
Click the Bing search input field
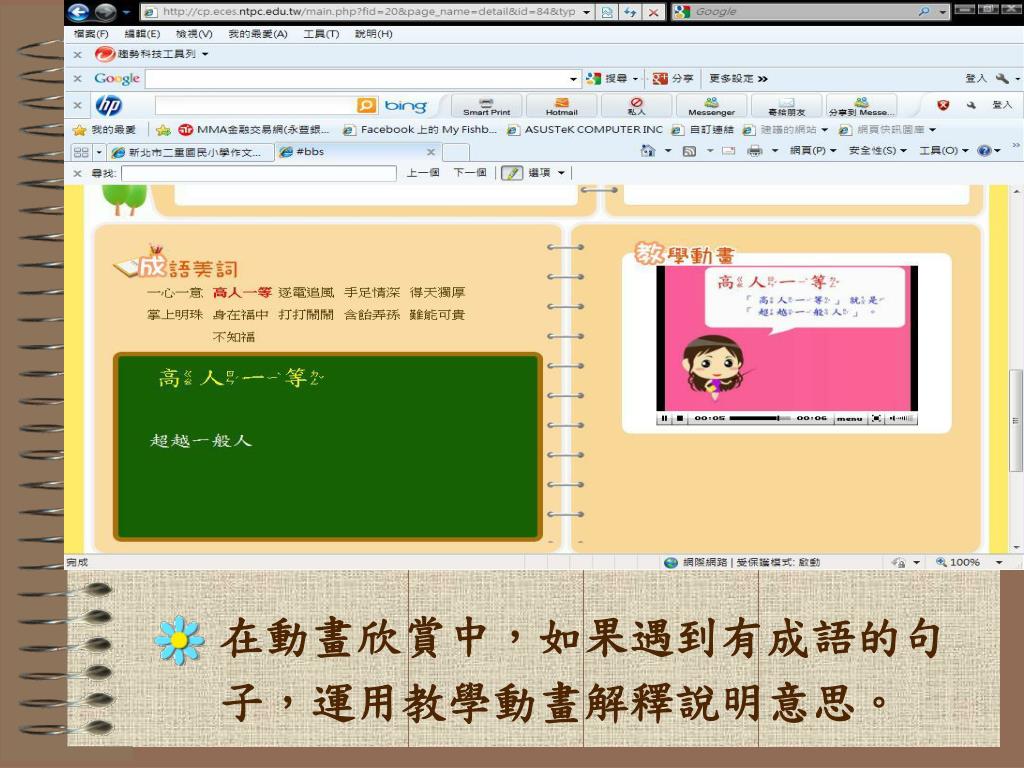tap(256, 105)
